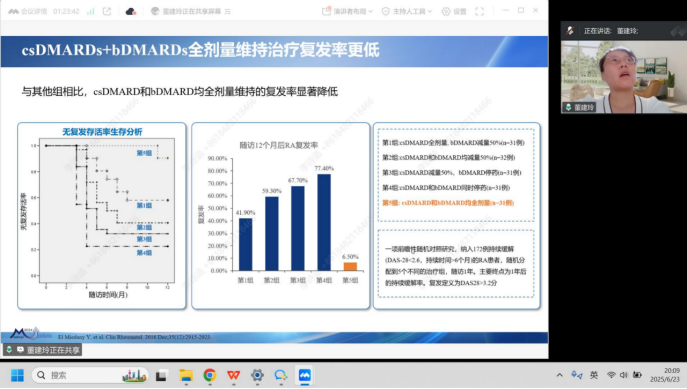This screenshot has height=389, width=687.
Task: Launch Google Chrome from the taskbar
Action: (210, 375)
